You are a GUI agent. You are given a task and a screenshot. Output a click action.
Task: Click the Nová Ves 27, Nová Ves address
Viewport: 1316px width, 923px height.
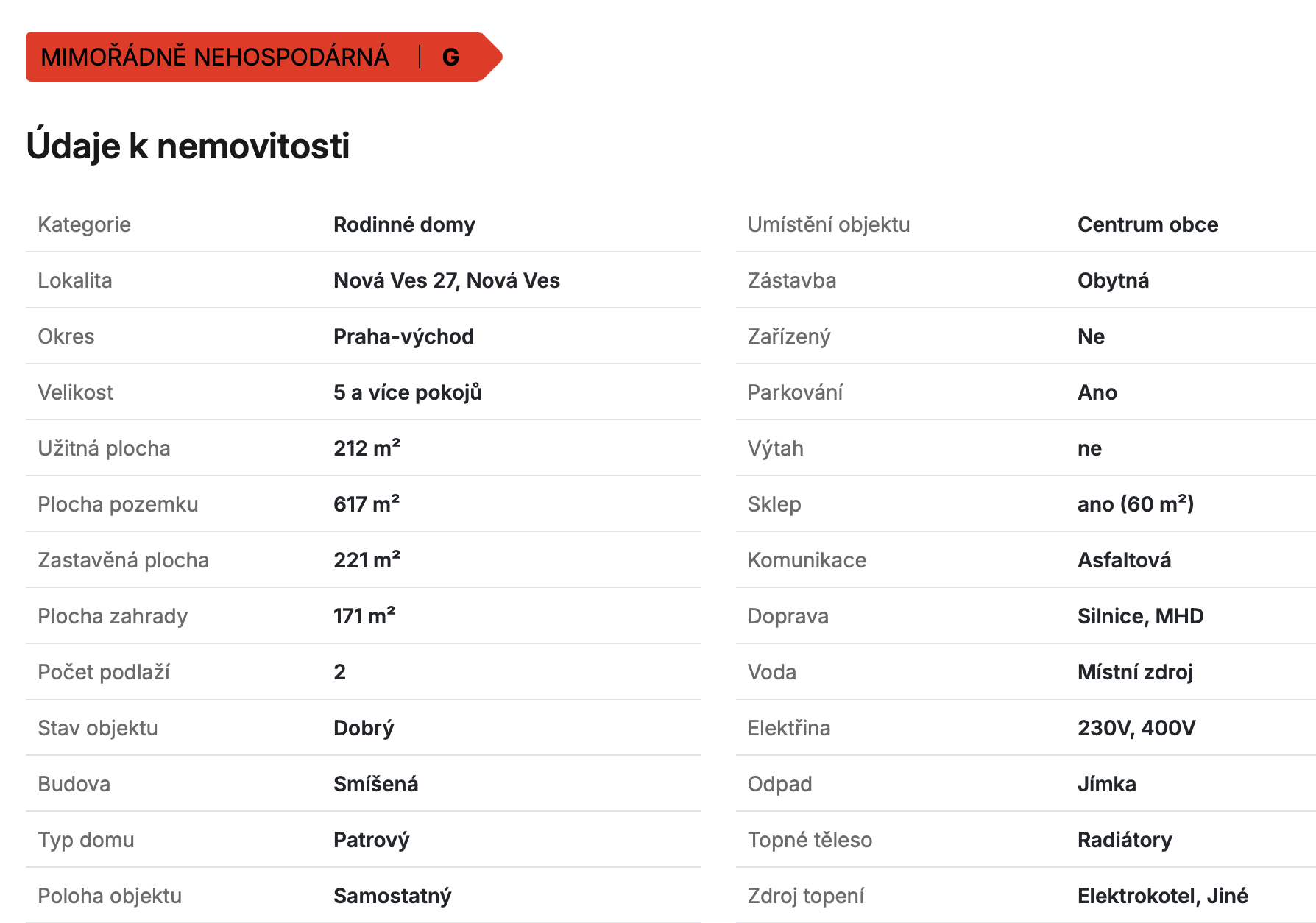(x=446, y=280)
